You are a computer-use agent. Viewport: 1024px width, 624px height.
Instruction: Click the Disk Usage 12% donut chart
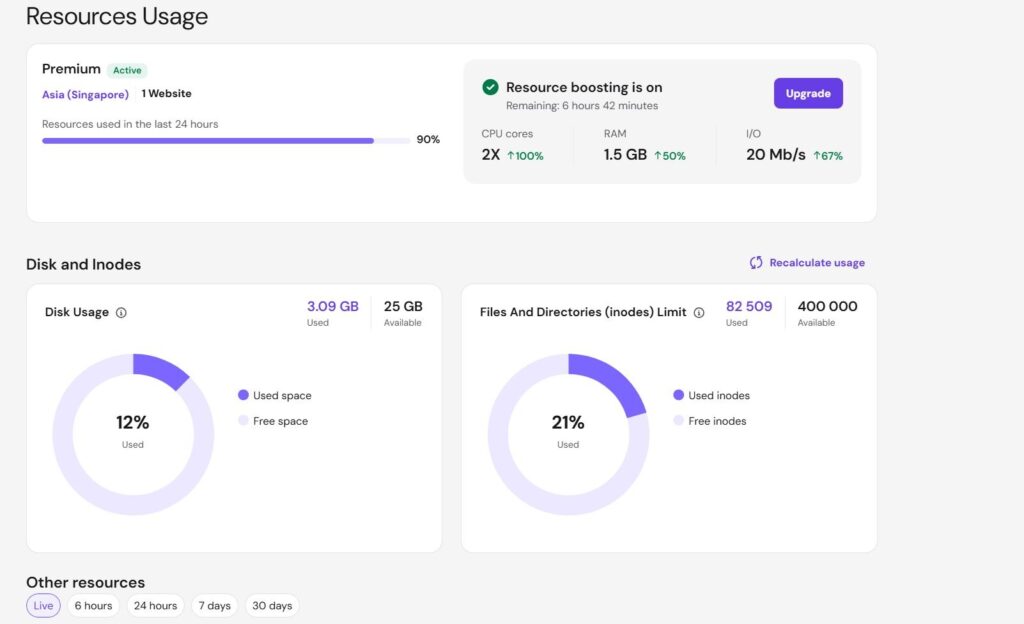click(x=133, y=434)
